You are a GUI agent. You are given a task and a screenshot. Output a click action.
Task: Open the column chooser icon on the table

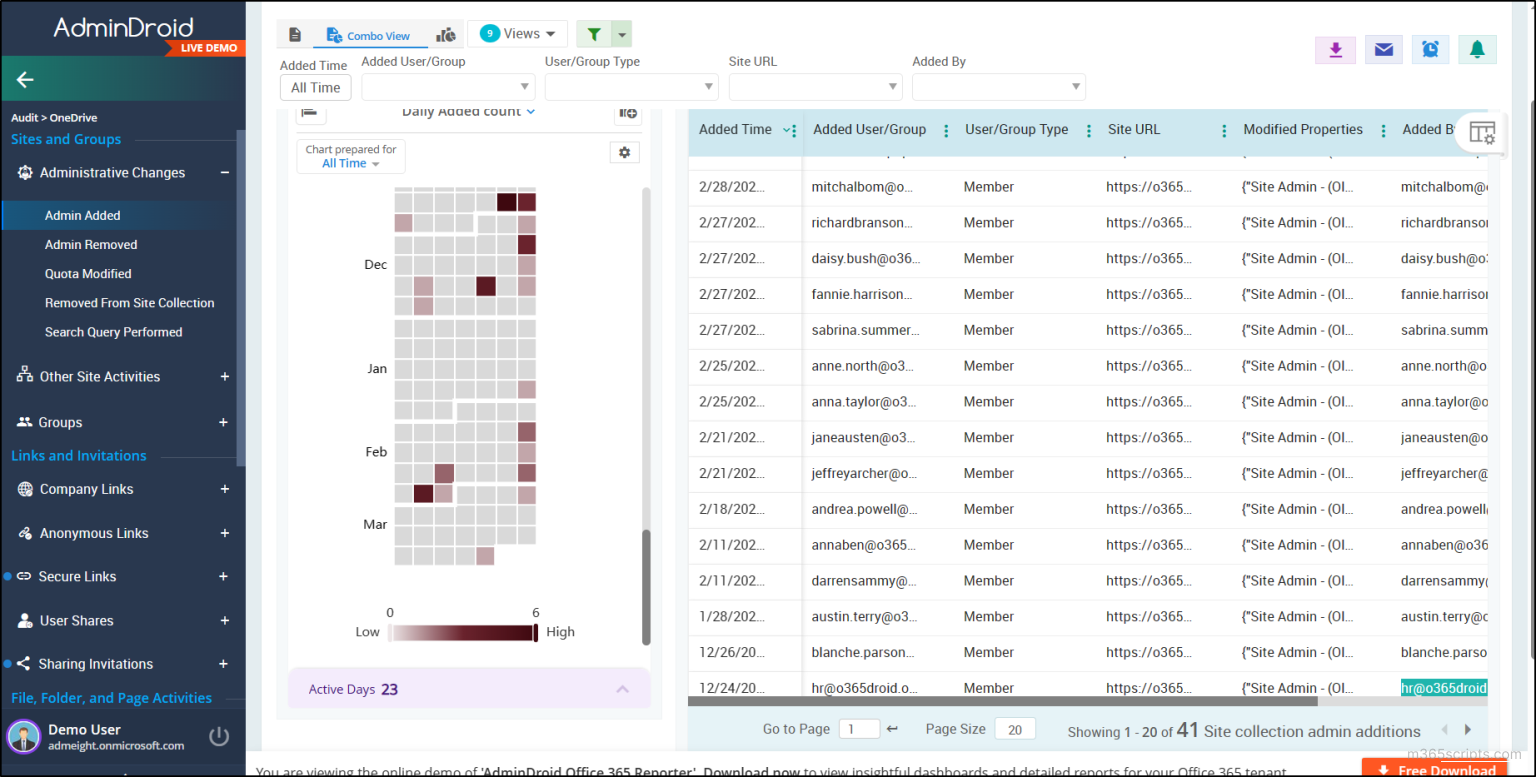[x=1481, y=132]
